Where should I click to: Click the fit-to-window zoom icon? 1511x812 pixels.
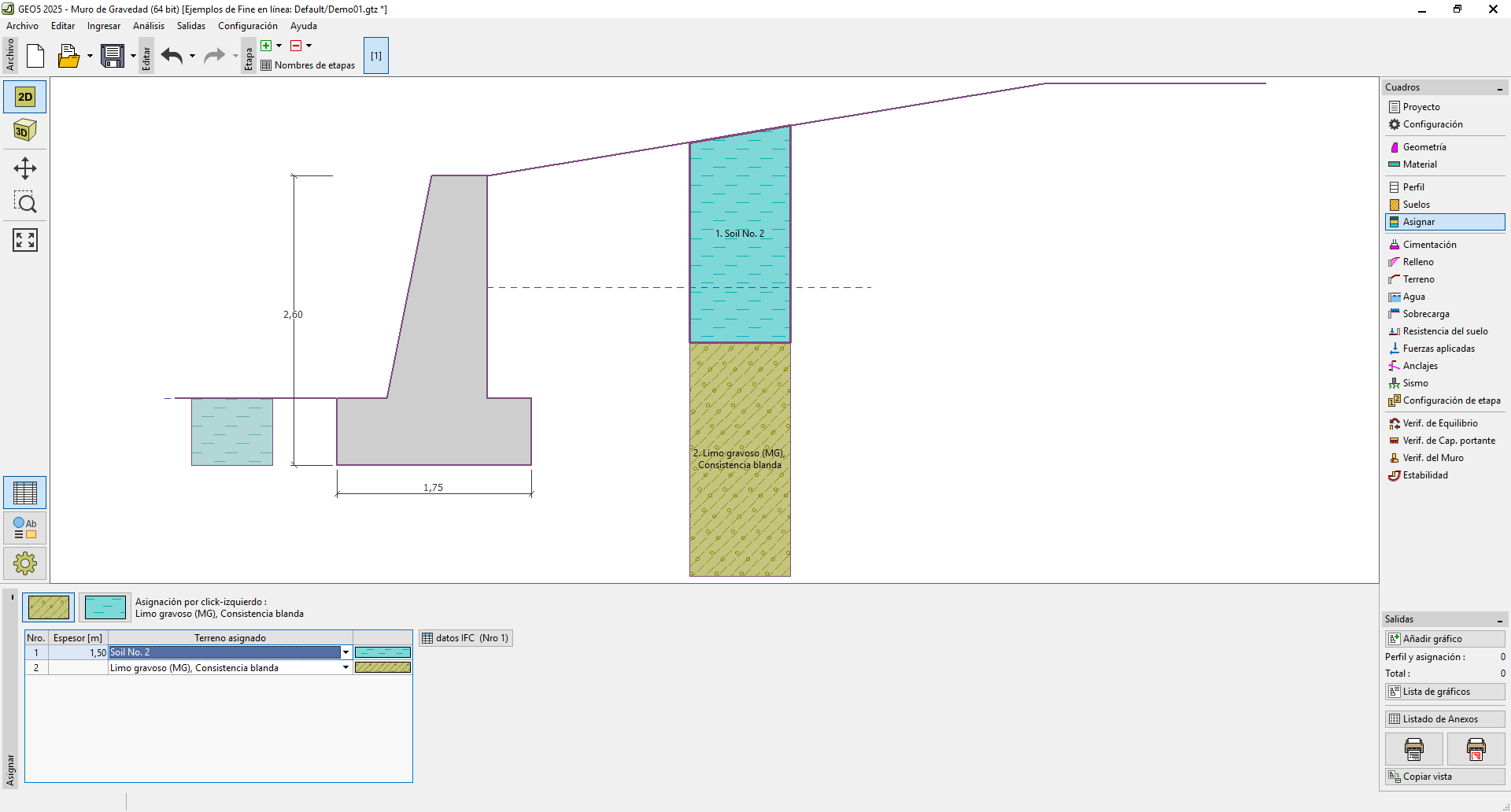25,240
